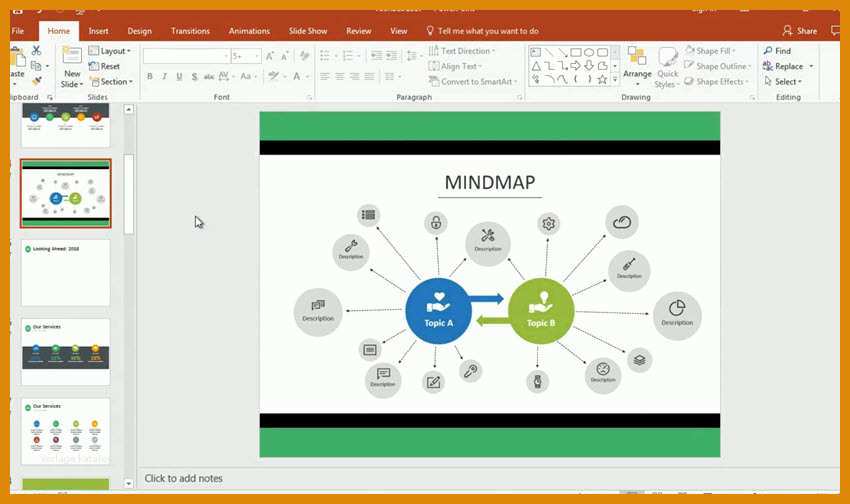Switch to the Animations tab
The image size is (850, 504).
click(x=249, y=31)
